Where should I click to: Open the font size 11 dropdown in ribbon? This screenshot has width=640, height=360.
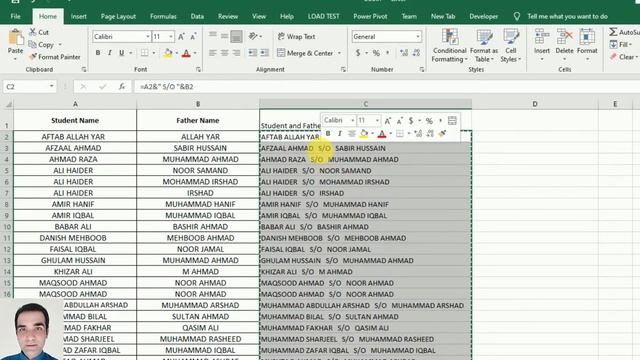(x=171, y=37)
